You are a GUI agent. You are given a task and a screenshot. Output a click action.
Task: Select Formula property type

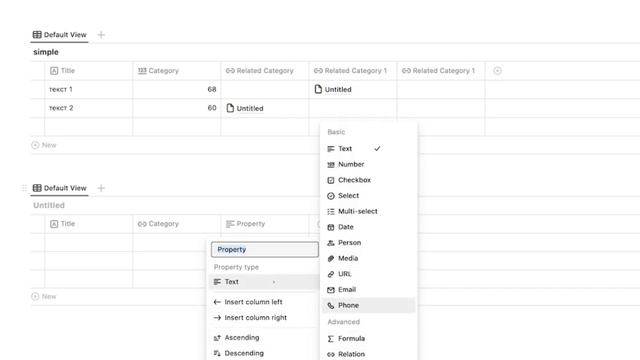pos(369,338)
